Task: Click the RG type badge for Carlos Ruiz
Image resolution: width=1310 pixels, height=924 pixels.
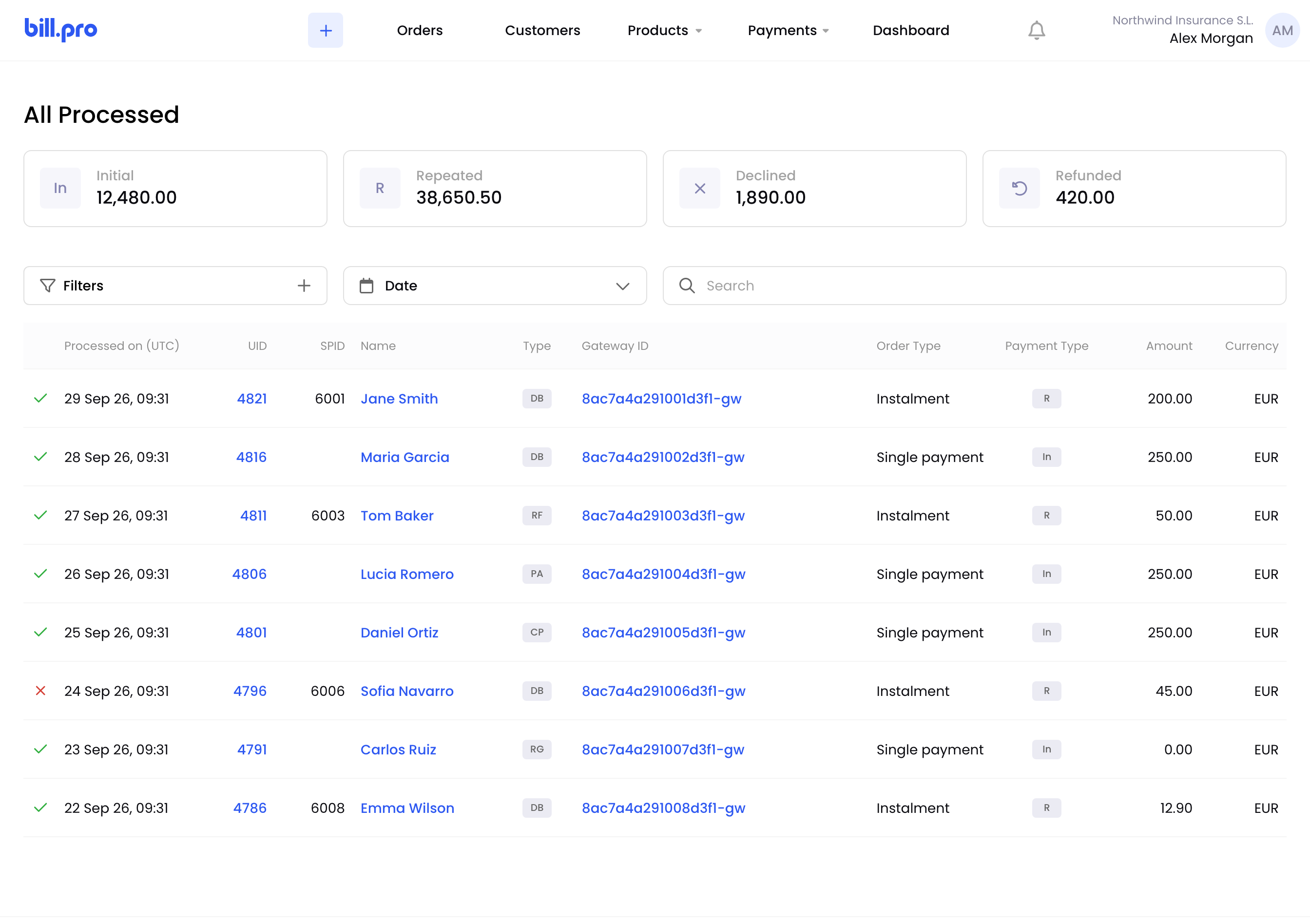Action: pyautogui.click(x=536, y=749)
